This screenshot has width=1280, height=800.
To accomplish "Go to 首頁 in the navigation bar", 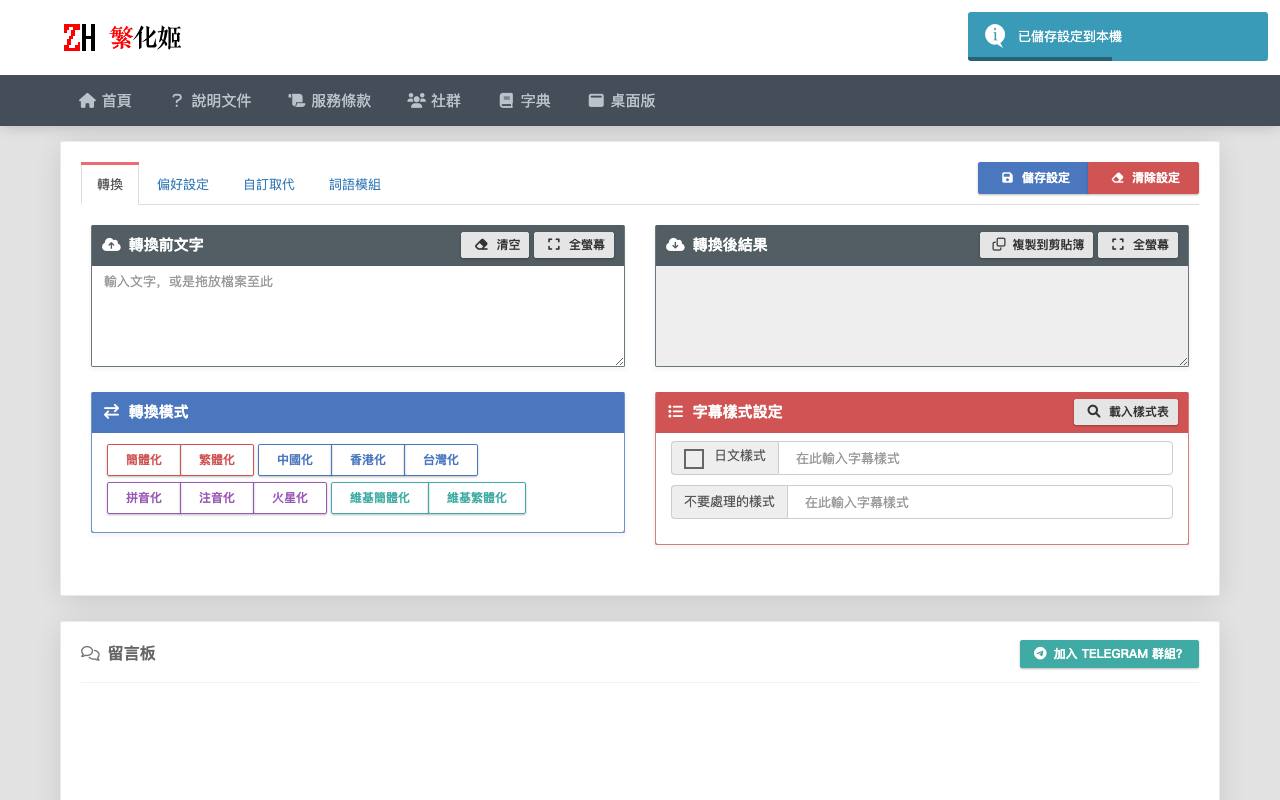I will coord(105,100).
